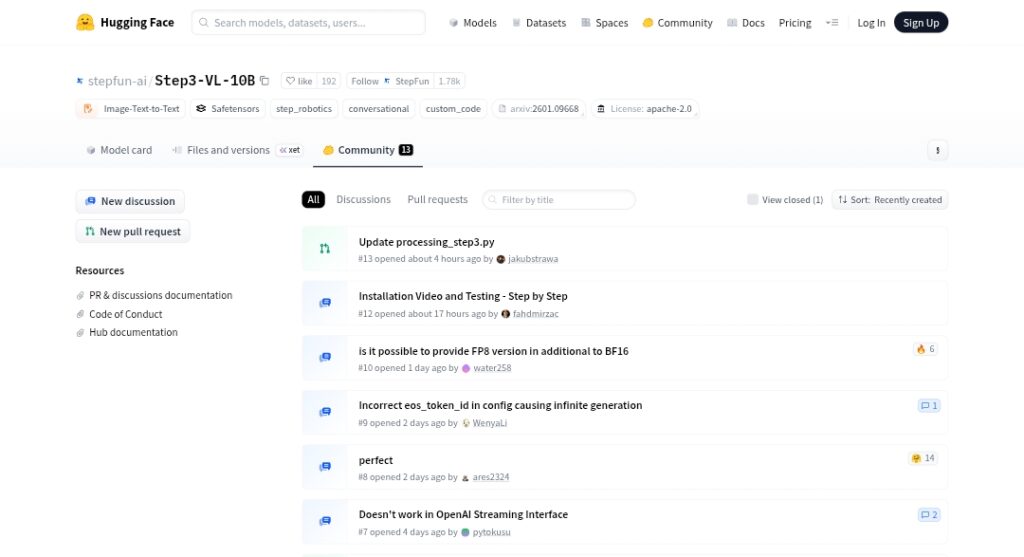Viewport: 1024px width, 557px height.
Task: Click the fire reaction count on the FP8 discussion
Action: pos(925,349)
